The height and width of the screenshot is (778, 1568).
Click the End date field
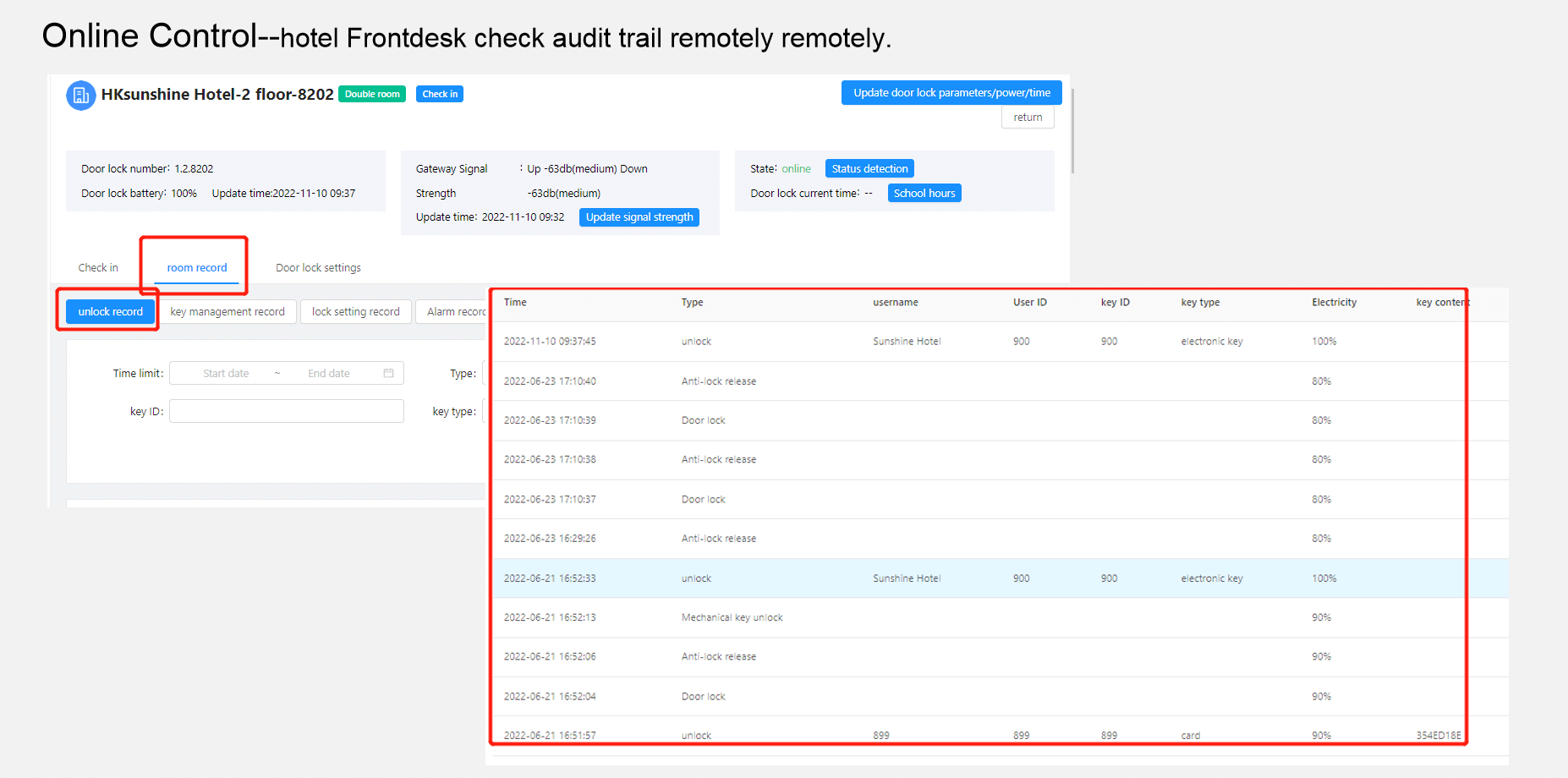click(328, 373)
